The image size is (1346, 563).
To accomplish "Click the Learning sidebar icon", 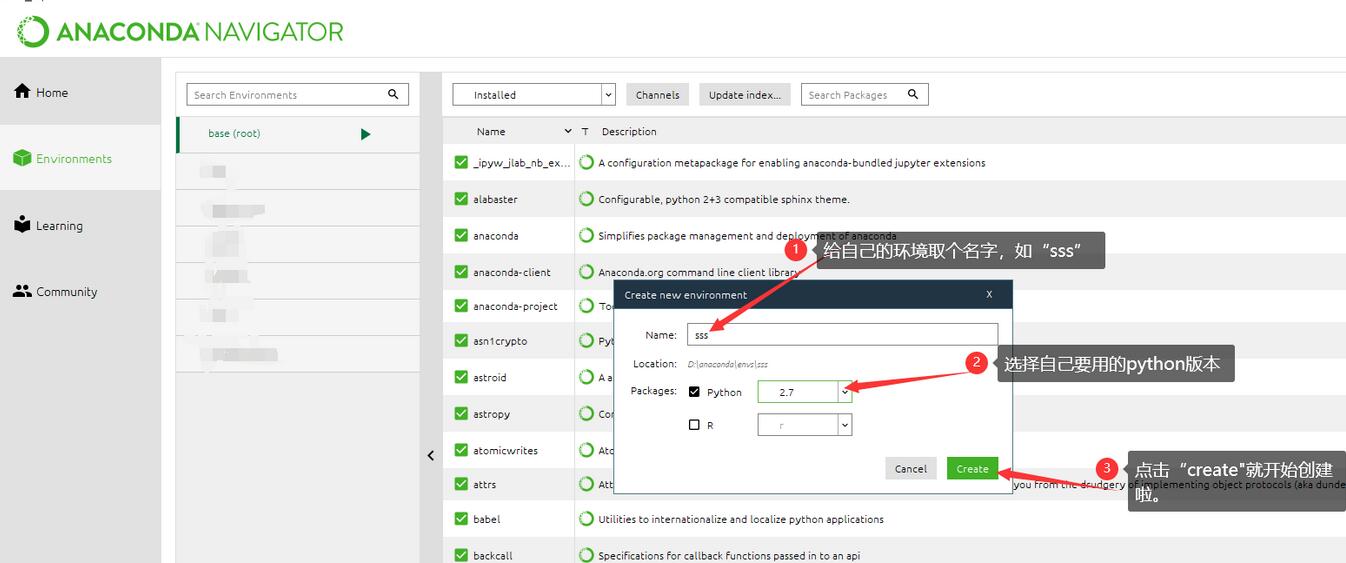I will pyautogui.click(x=22, y=225).
